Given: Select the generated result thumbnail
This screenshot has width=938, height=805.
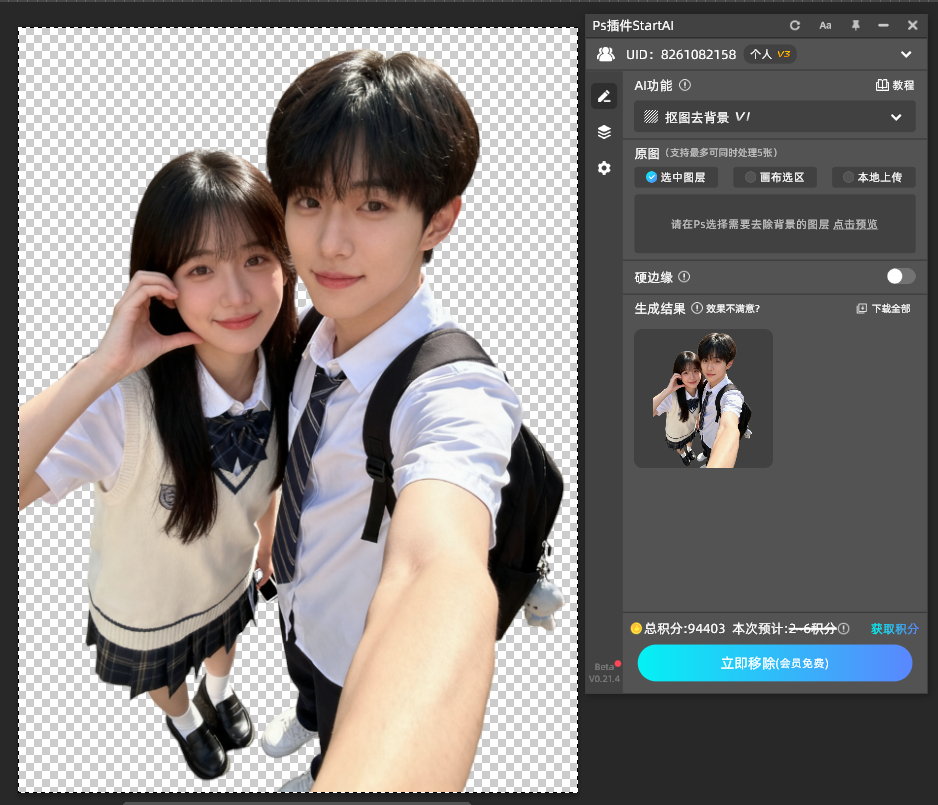Looking at the screenshot, I should (703, 398).
